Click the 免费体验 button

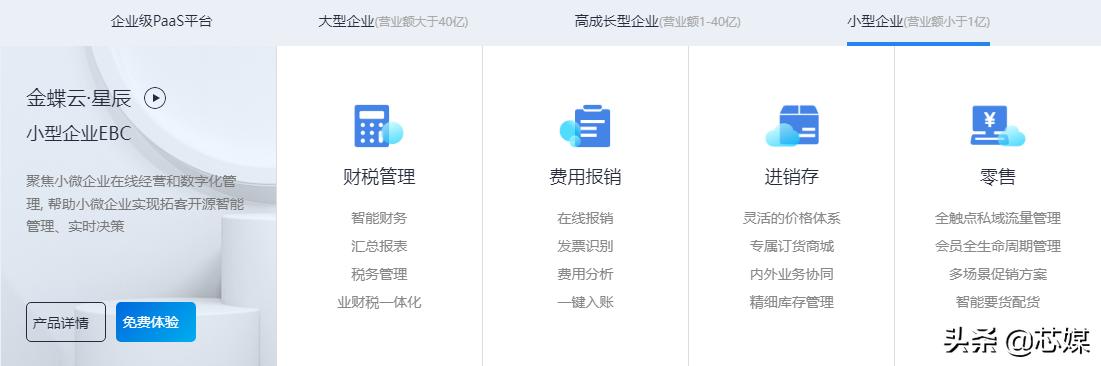(156, 322)
